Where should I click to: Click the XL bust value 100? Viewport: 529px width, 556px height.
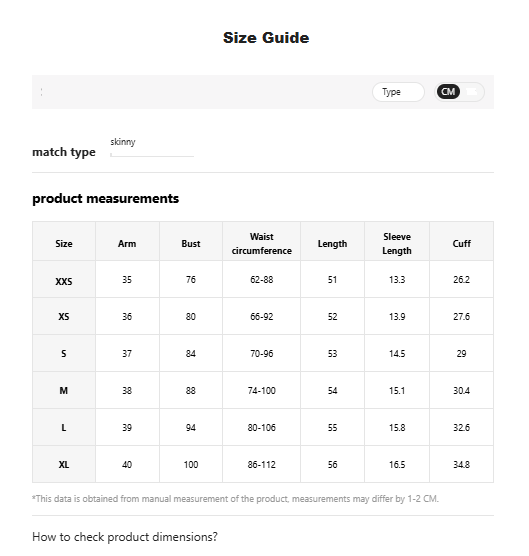191,465
